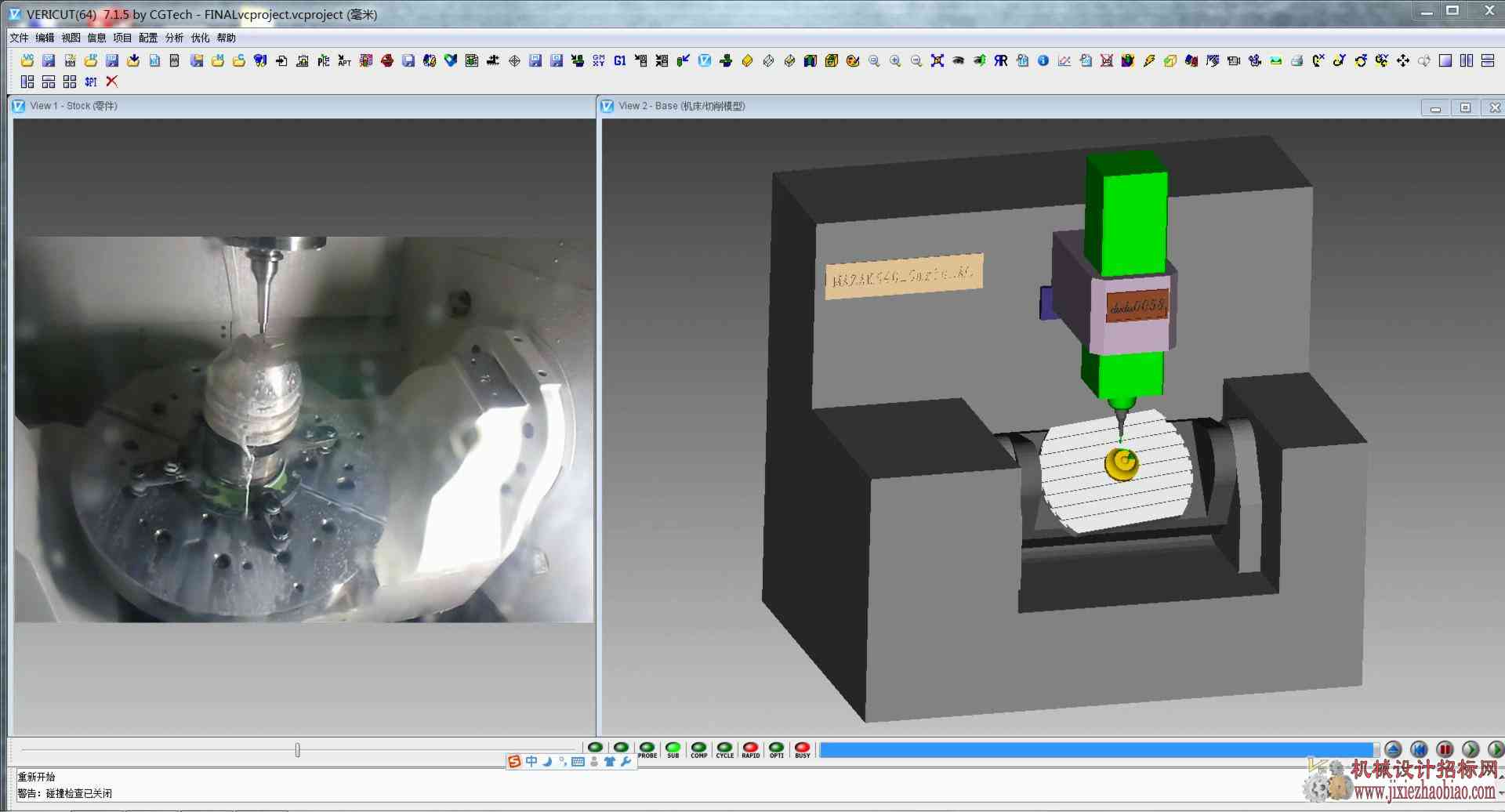1505x812 pixels.
Task: Open the 项目 menu
Action: 122,38
